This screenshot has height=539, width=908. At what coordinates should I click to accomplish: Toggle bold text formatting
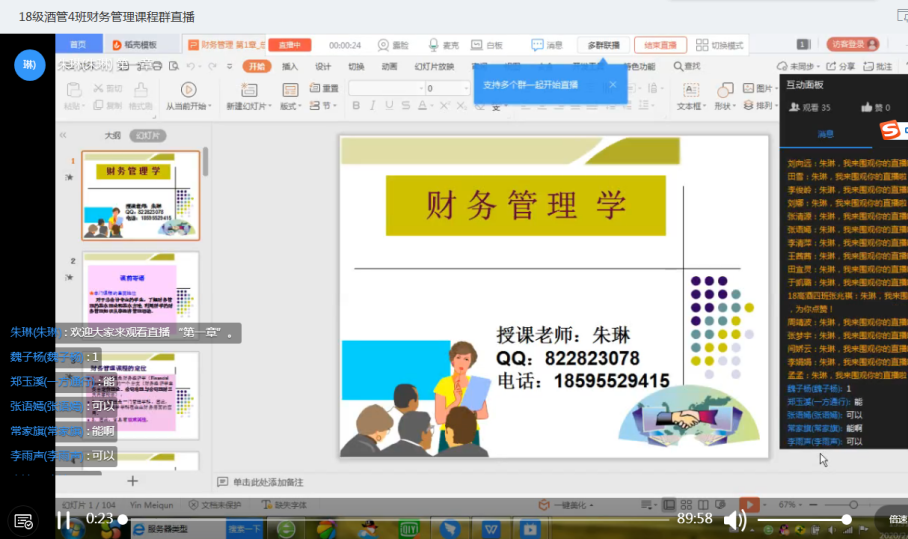[356, 106]
